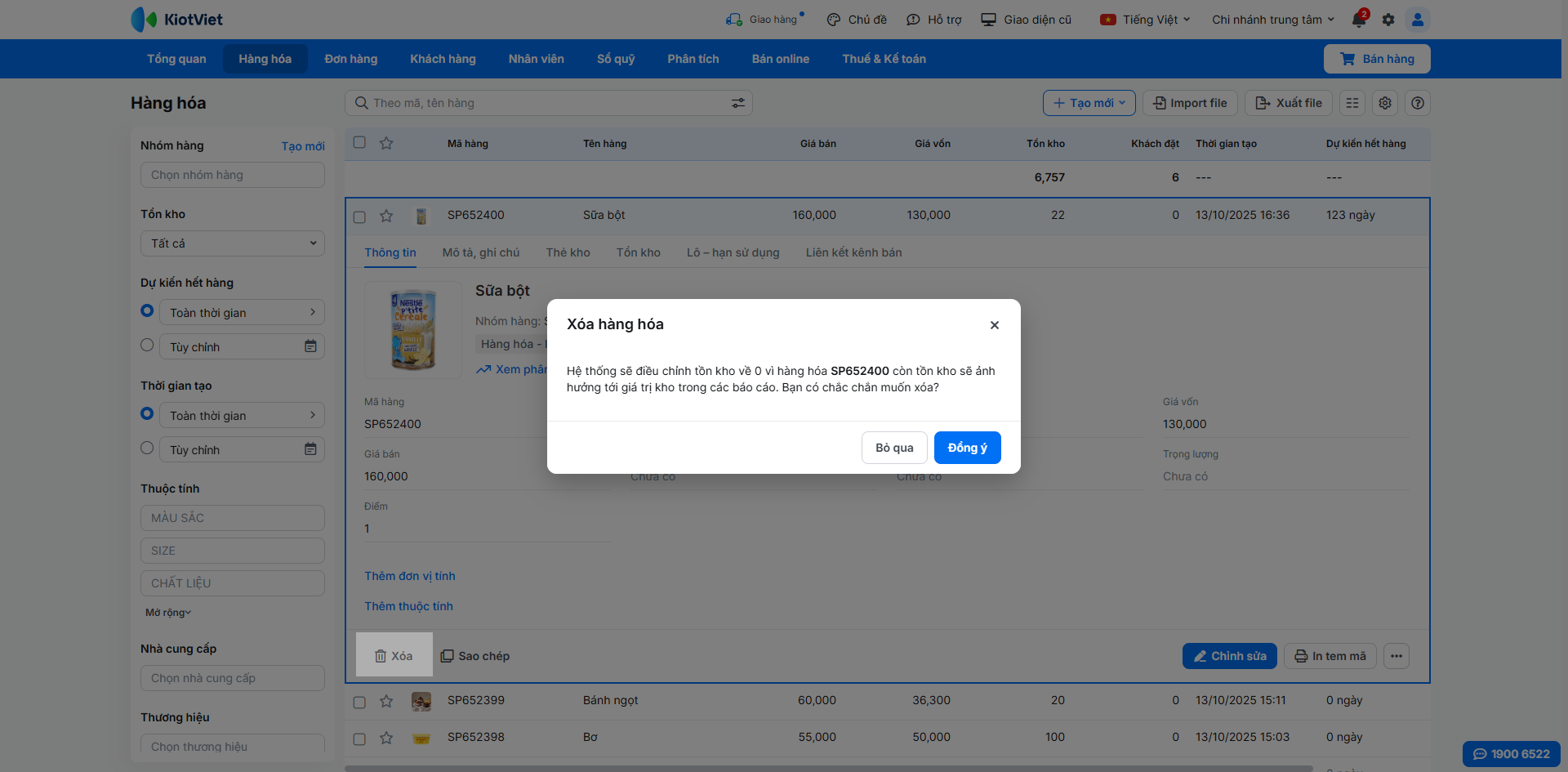Open the Khách hàng menu

[443, 59]
